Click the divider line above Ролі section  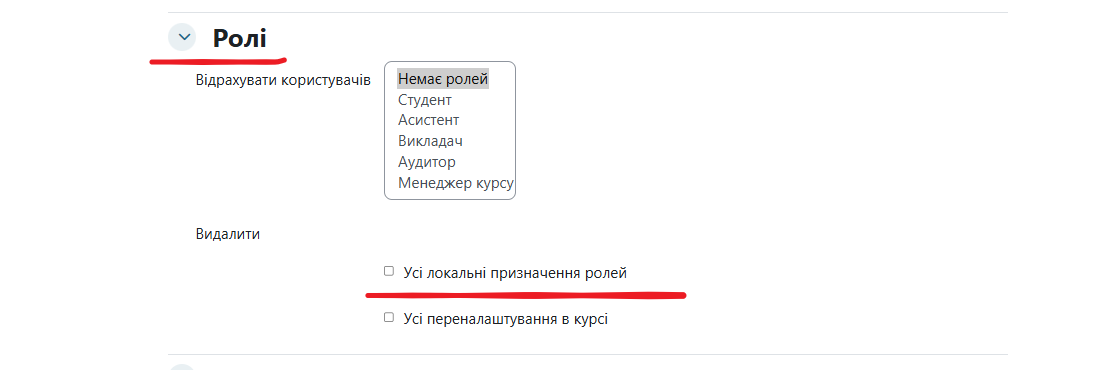pyautogui.click(x=588, y=13)
